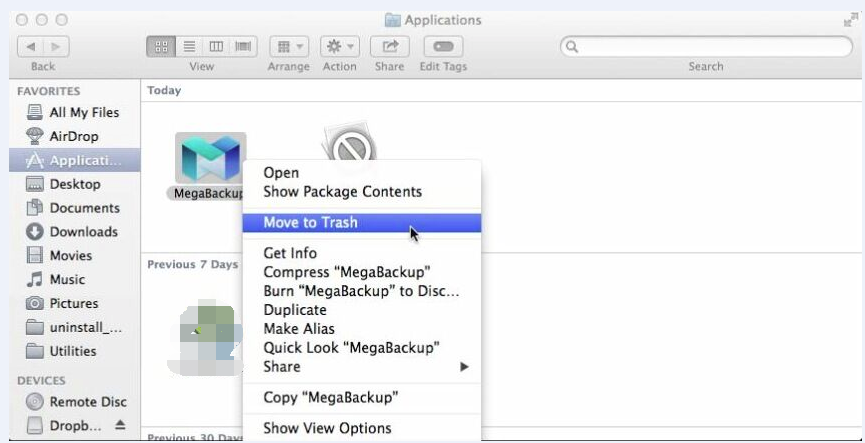The height and width of the screenshot is (443, 865).
Task: Choose Make Alias
Action: (x=362, y=329)
